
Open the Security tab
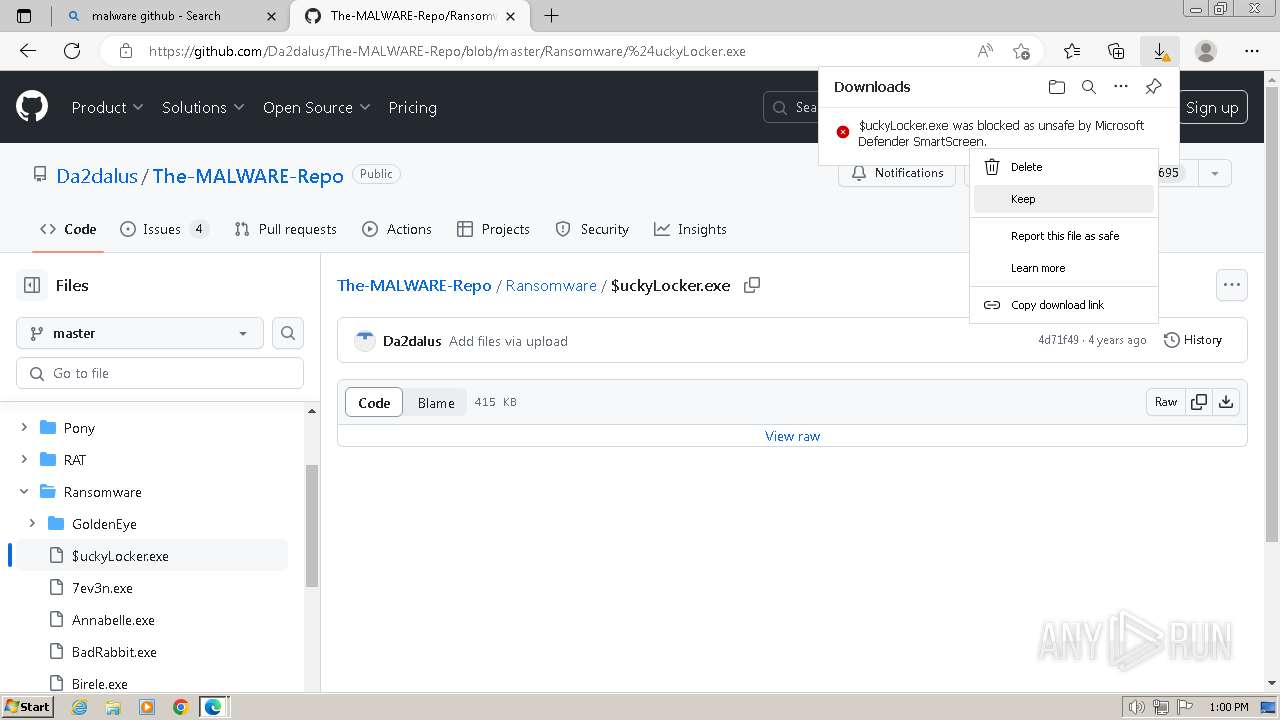pyautogui.click(x=592, y=229)
